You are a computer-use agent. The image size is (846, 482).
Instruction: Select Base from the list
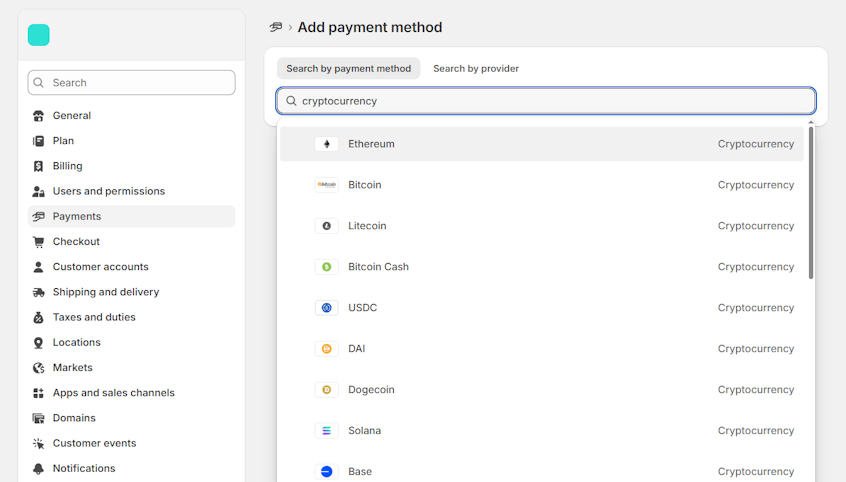(542, 470)
